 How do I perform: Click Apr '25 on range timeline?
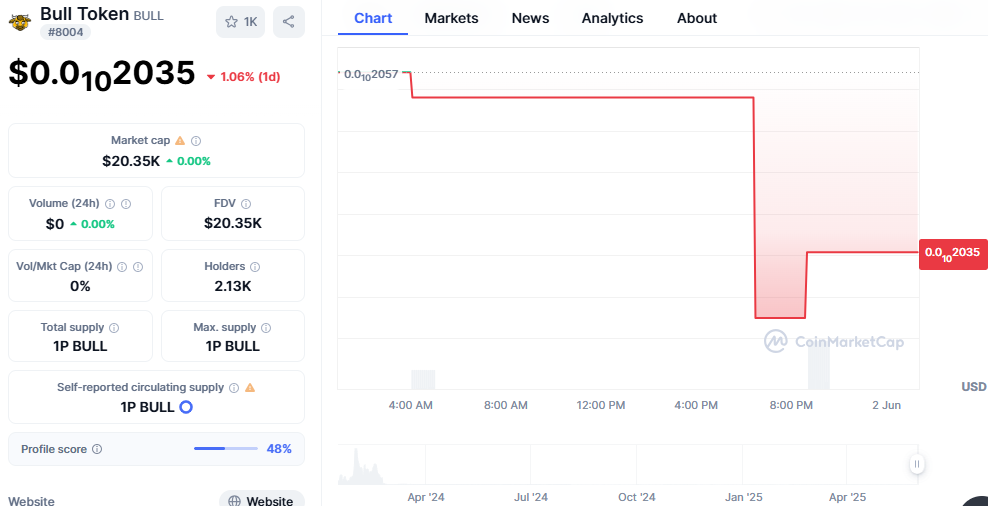(847, 497)
